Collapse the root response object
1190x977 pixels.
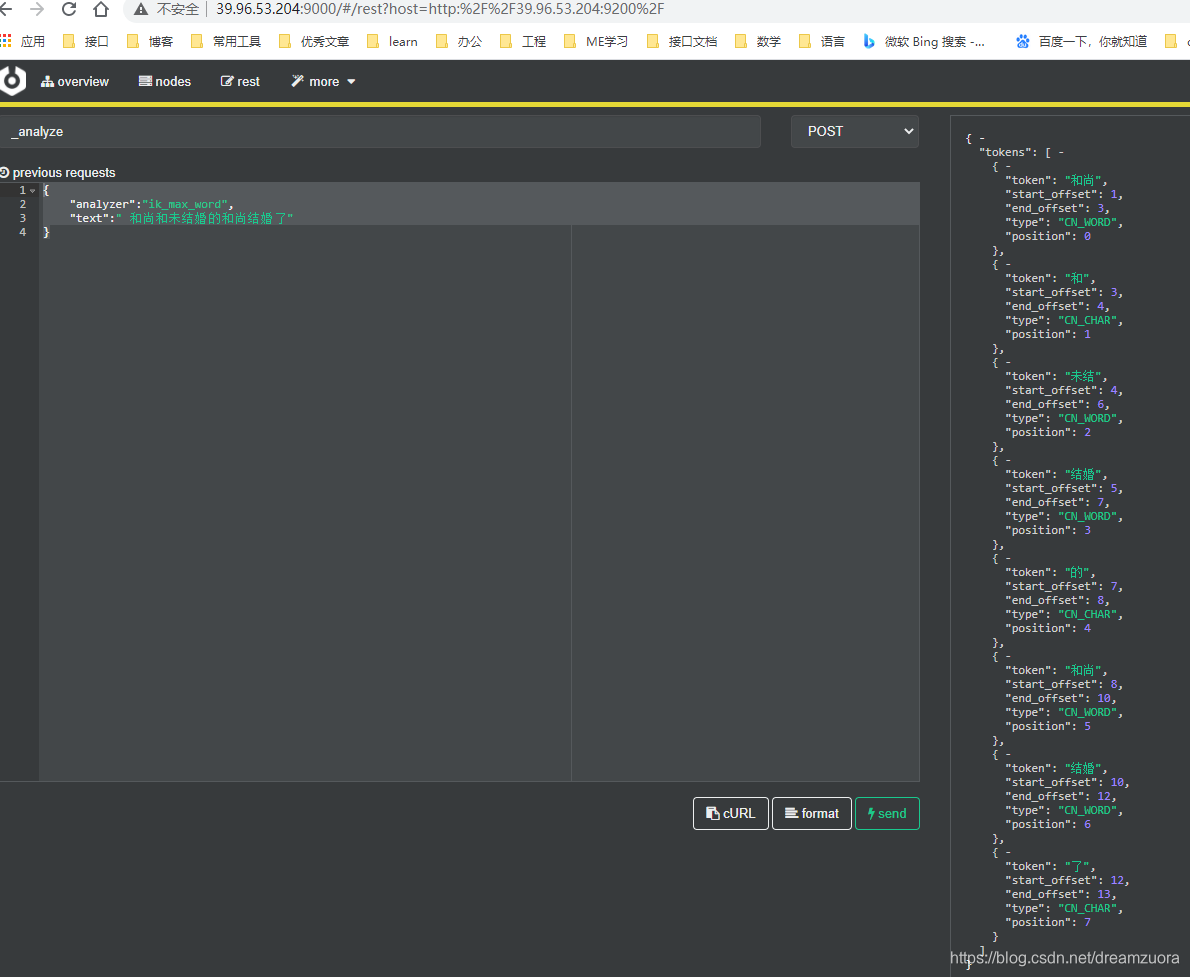pyautogui.click(x=981, y=138)
